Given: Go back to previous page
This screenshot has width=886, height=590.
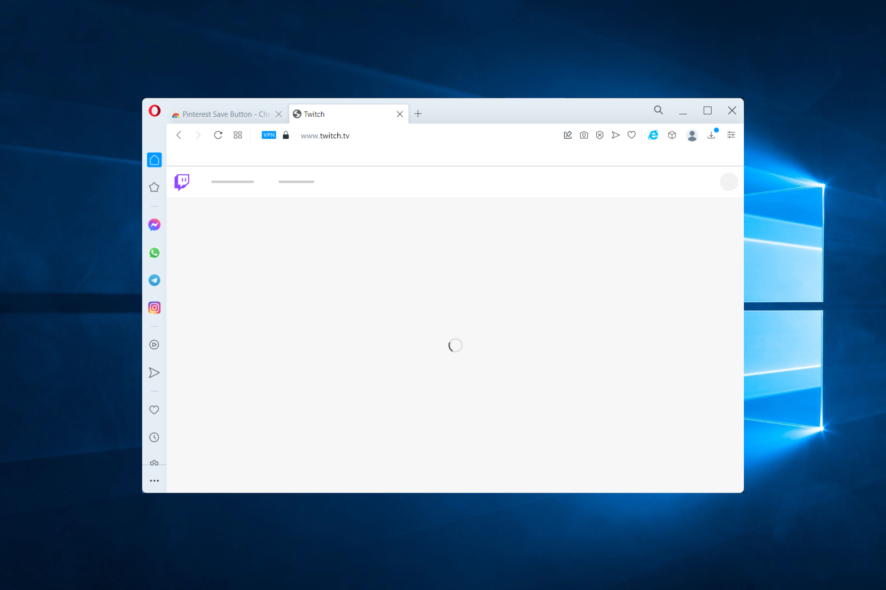Looking at the screenshot, I should point(179,135).
